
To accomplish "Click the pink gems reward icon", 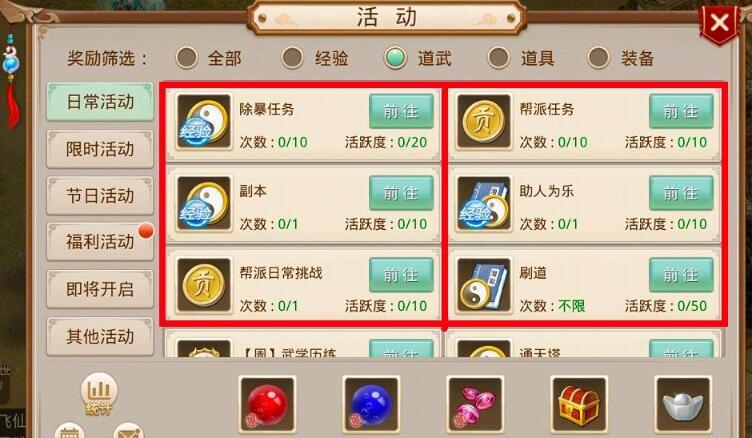I will point(475,404).
